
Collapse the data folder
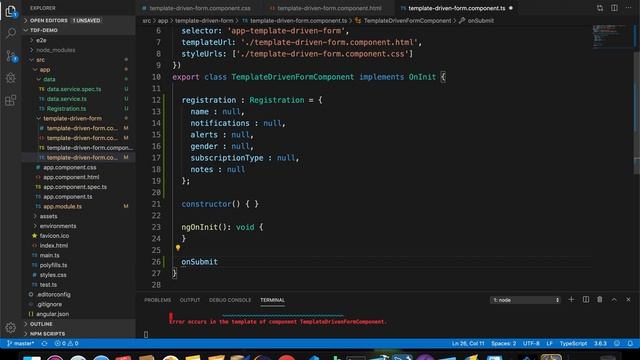pyautogui.click(x=78, y=79)
